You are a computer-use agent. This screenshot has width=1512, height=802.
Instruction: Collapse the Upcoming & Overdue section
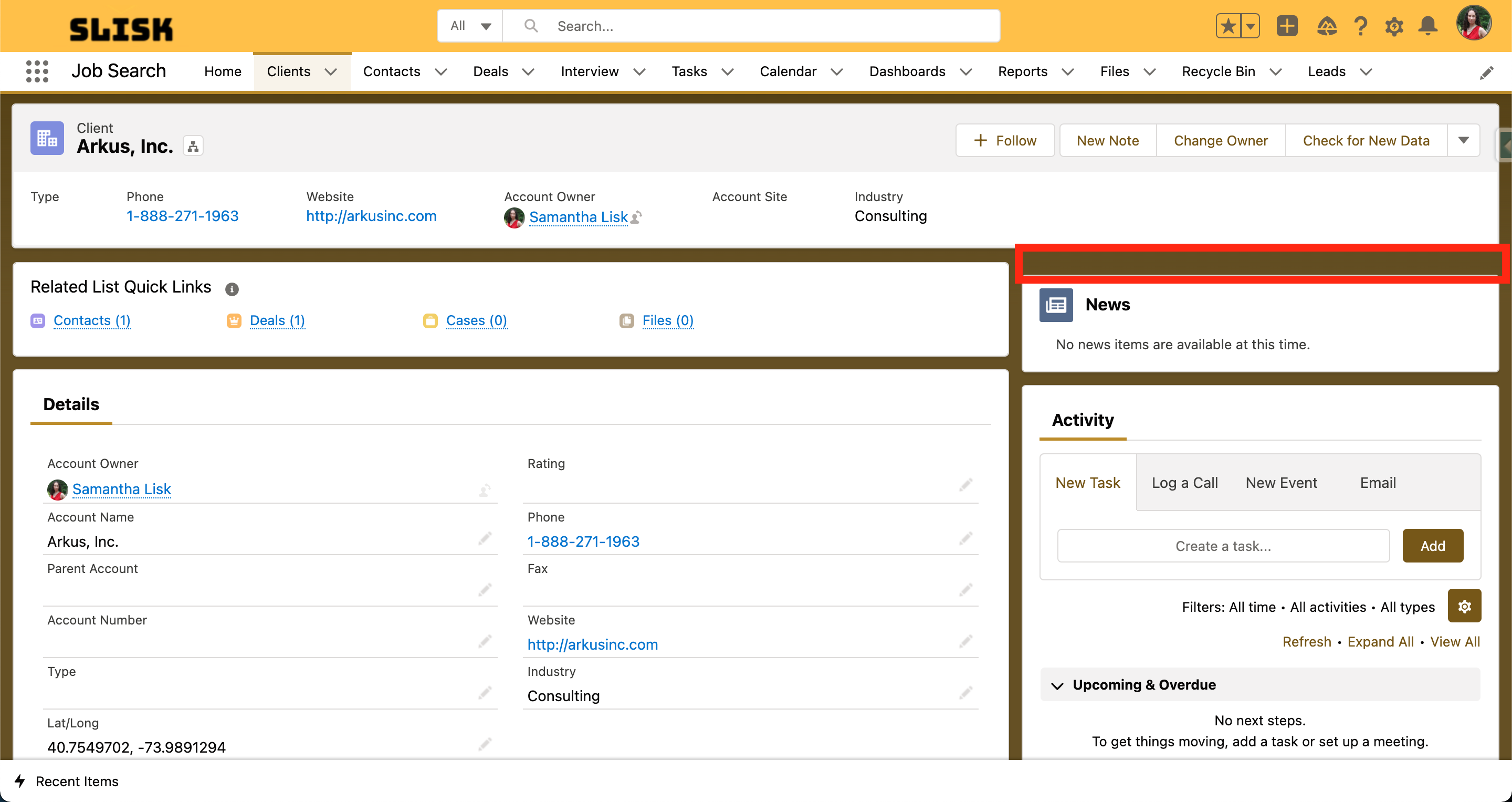(1058, 685)
